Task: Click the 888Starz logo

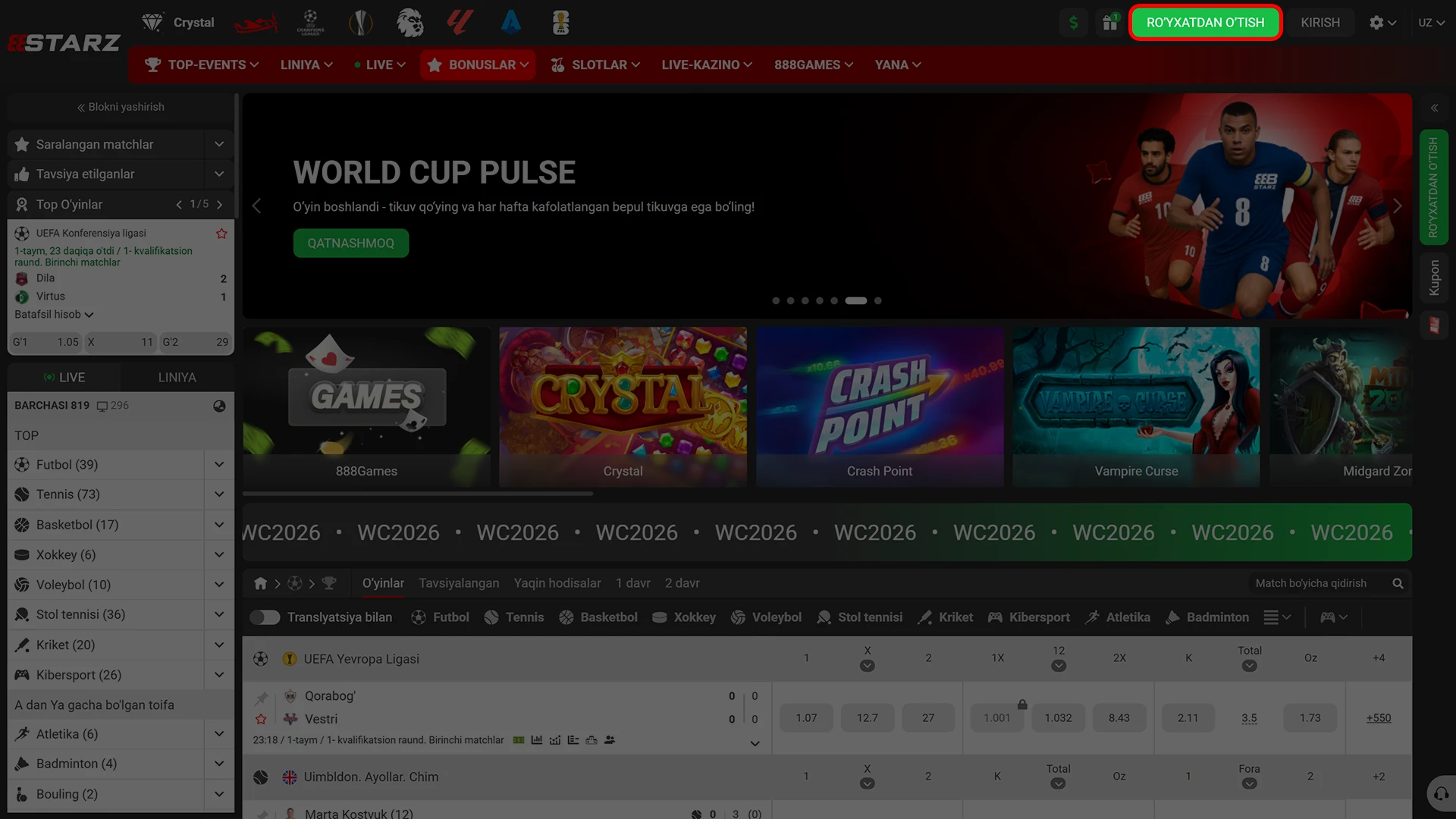Action: pyautogui.click(x=64, y=43)
